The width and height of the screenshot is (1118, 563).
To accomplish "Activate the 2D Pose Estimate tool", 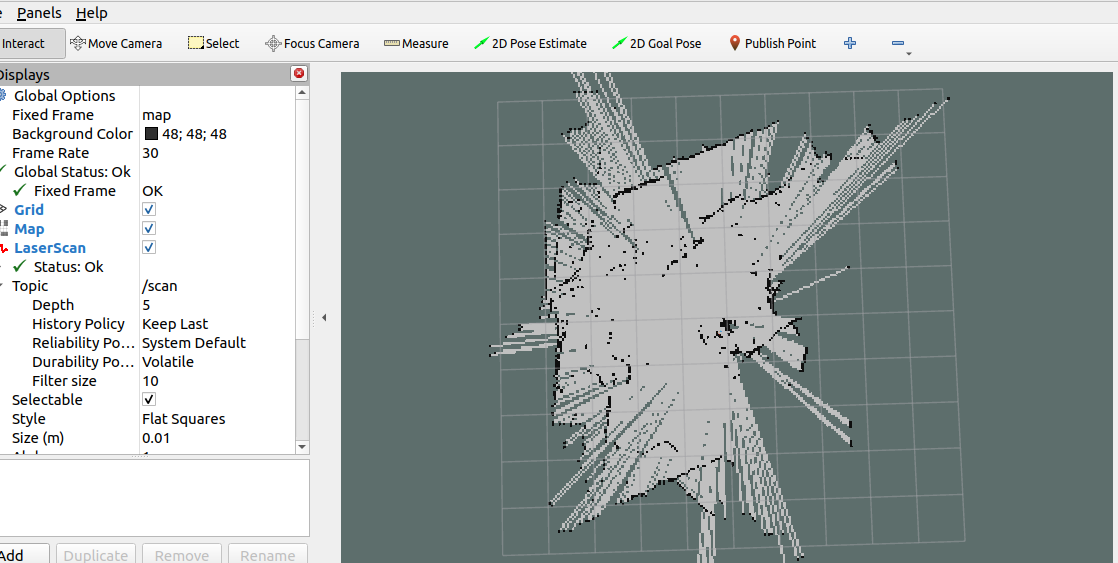I will click(x=530, y=43).
